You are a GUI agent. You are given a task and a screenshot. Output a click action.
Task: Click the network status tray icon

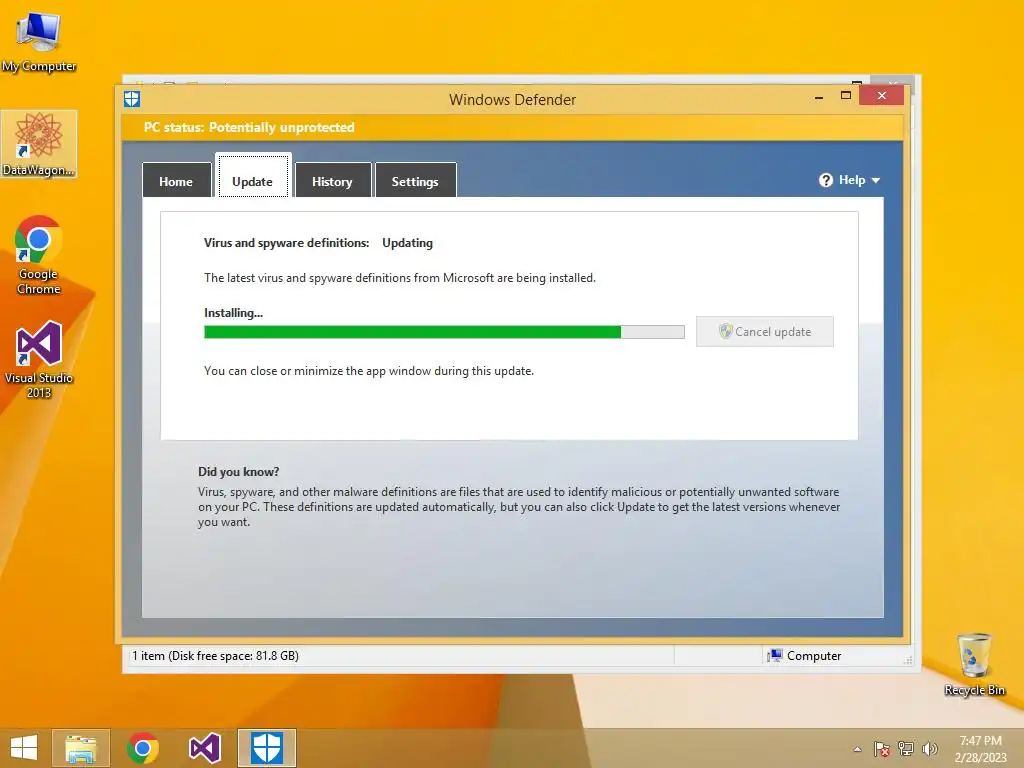906,749
